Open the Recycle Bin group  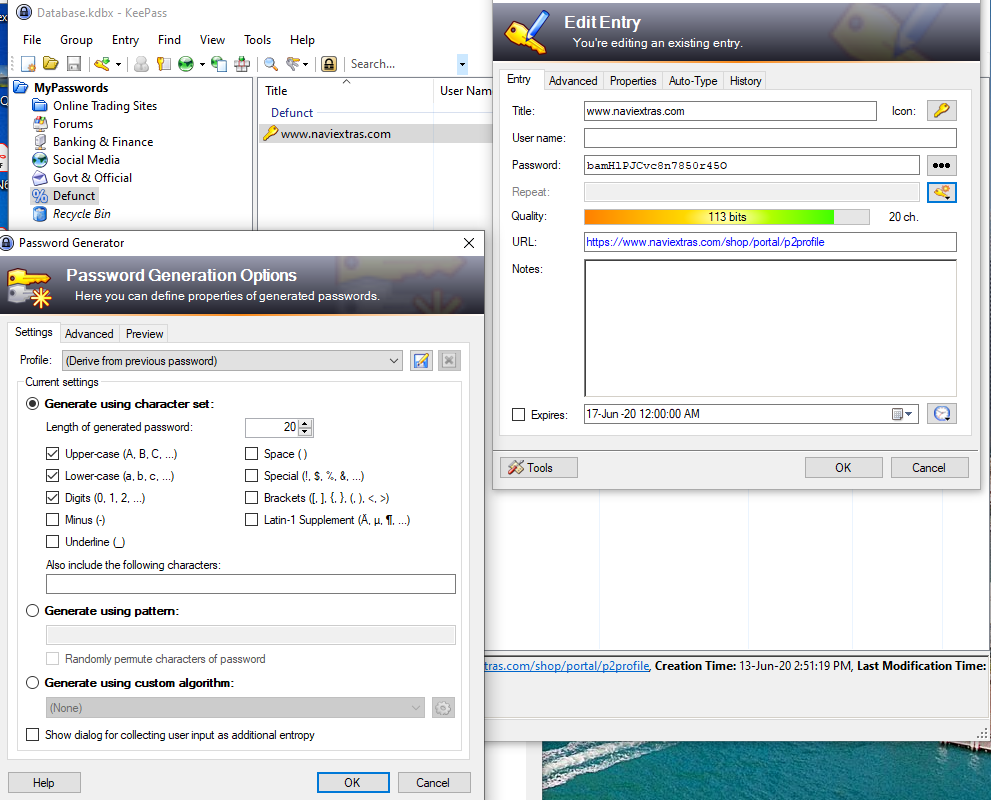(x=82, y=214)
